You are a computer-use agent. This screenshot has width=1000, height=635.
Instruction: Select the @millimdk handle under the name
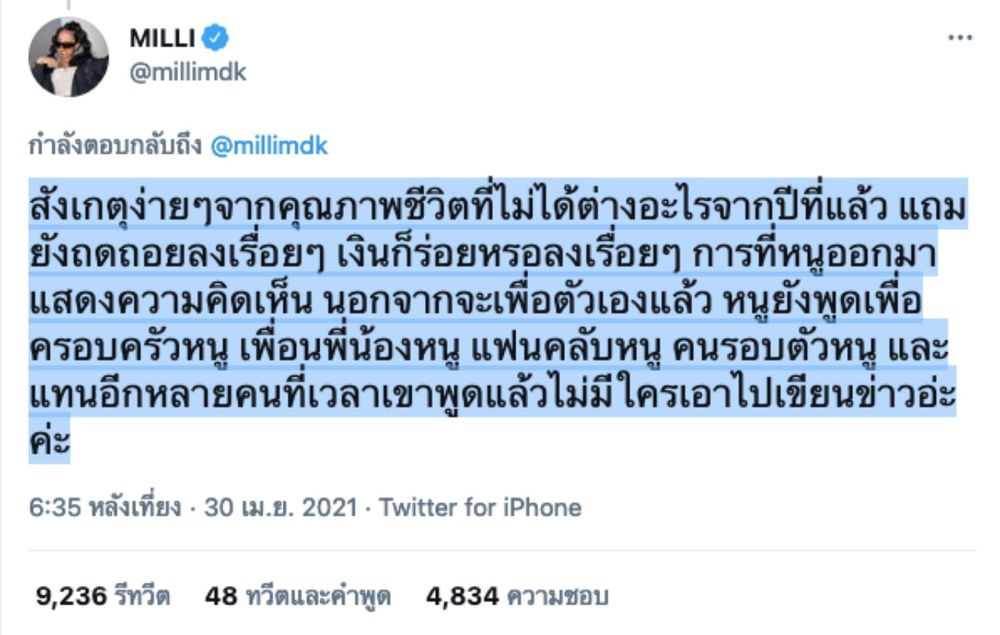188,72
